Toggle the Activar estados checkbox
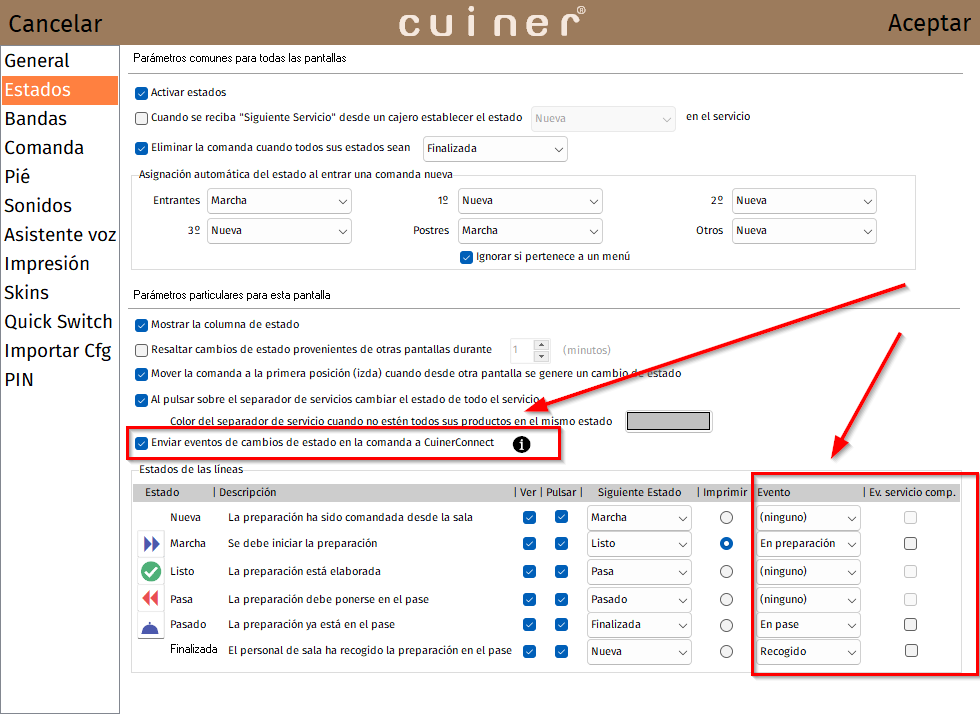This screenshot has width=980, height=714. coord(141,93)
